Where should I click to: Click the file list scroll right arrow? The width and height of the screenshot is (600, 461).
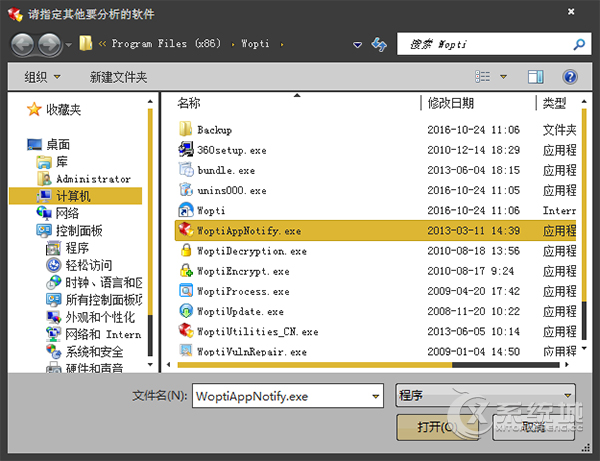[x=567, y=365]
